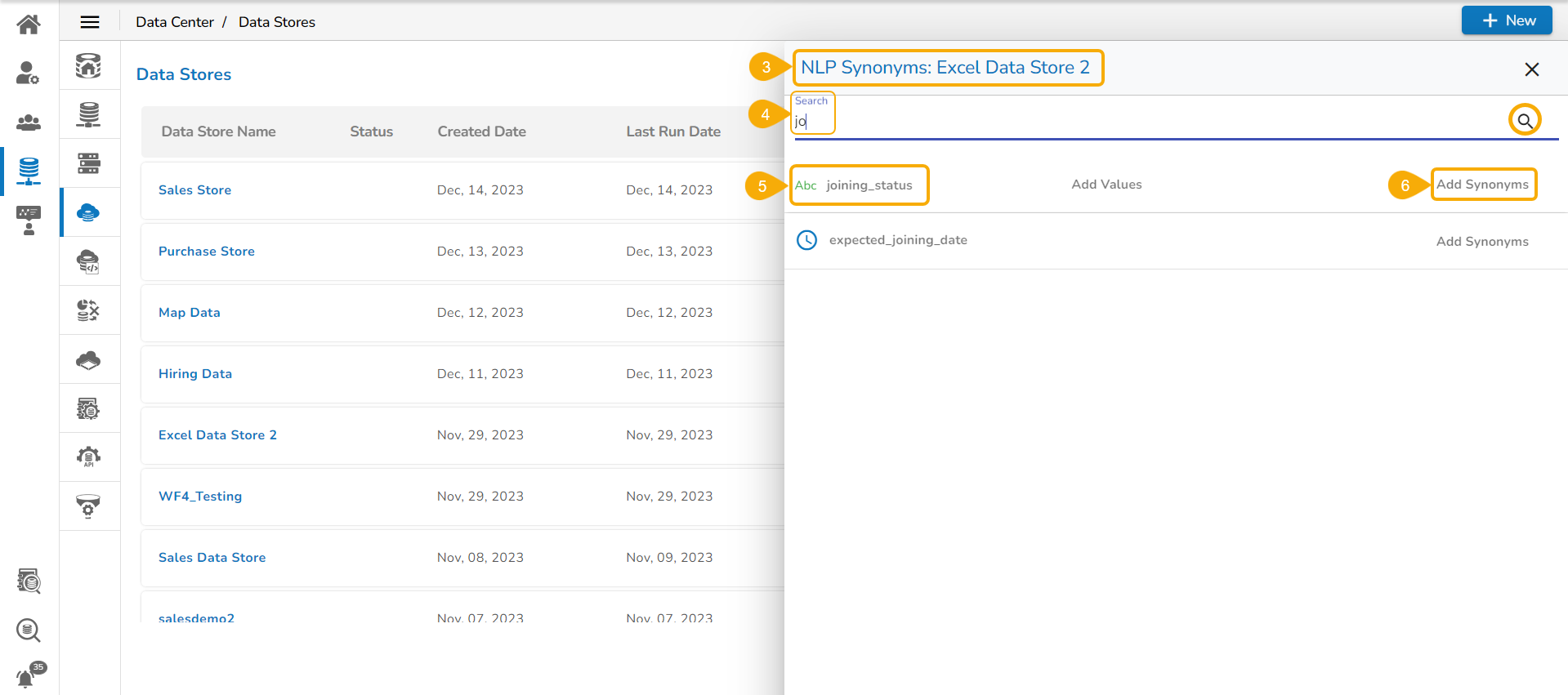Open the API gear icon in the secondary sidebar

pyautogui.click(x=88, y=457)
